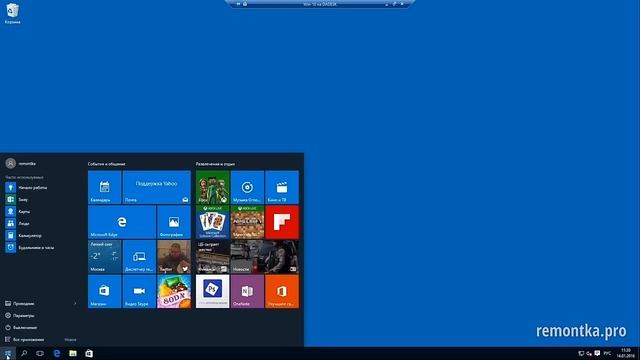
Task: Open Task View on taskbar
Action: tap(40, 353)
